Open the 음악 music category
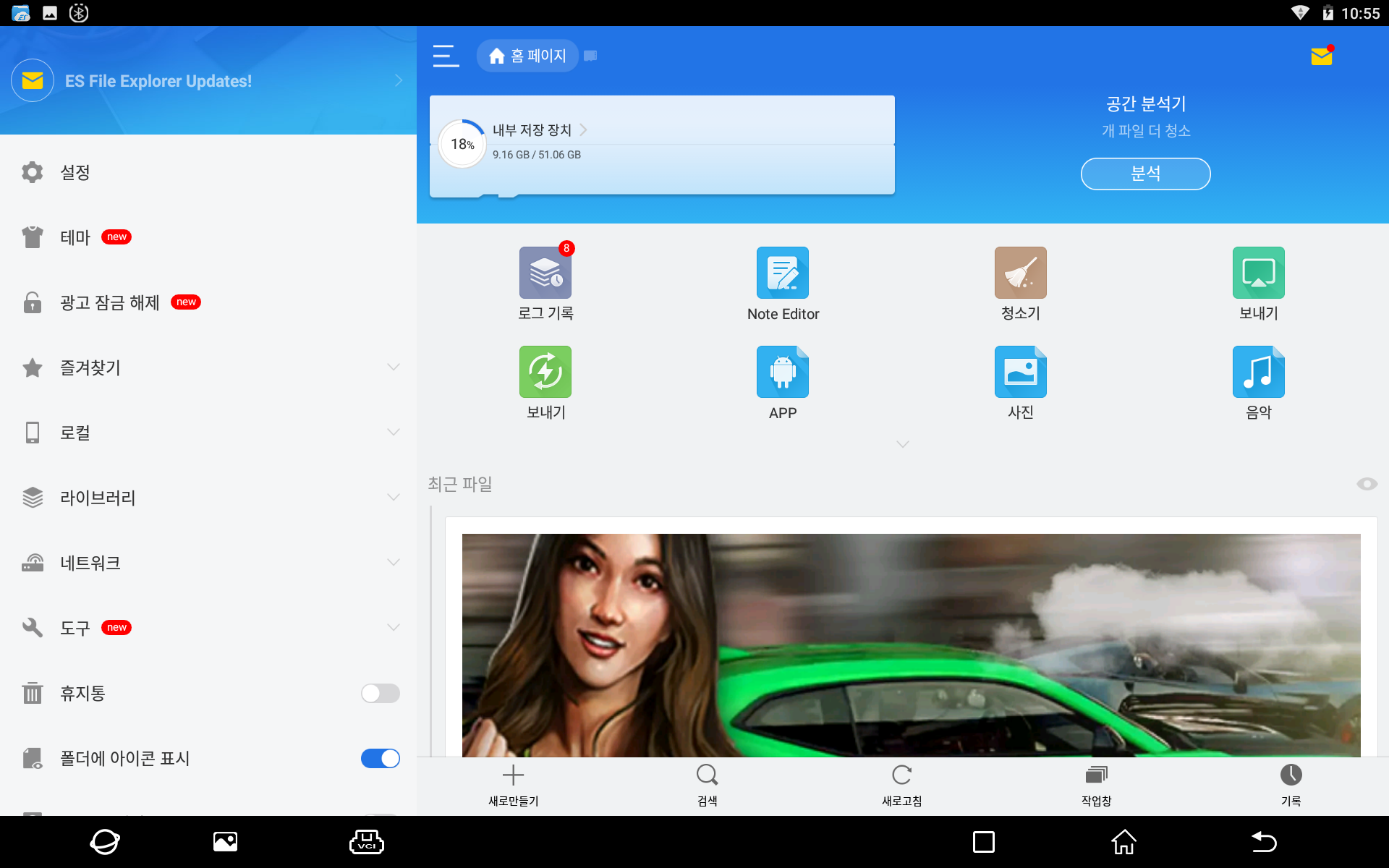1389x868 pixels. point(1259,372)
